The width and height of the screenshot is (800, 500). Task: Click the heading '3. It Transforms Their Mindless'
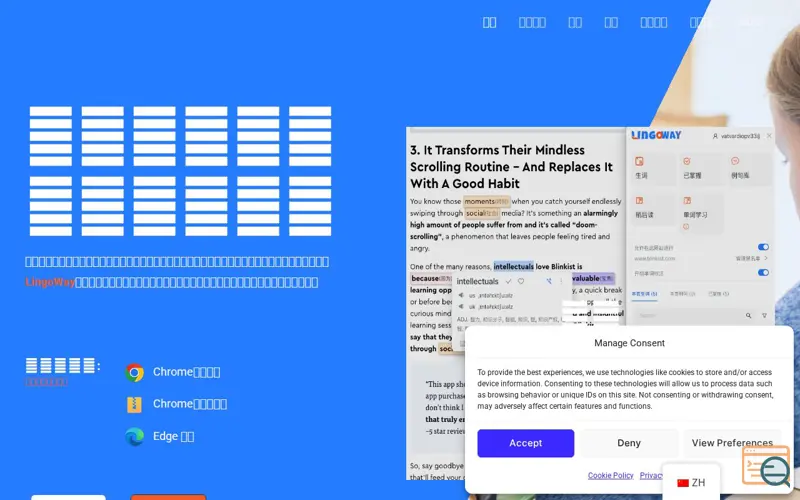click(497, 150)
